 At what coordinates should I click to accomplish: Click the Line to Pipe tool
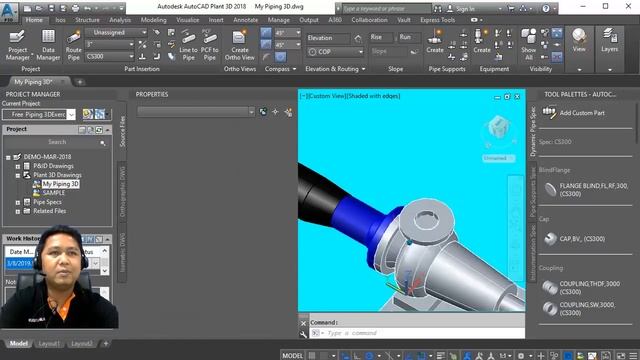[188, 45]
